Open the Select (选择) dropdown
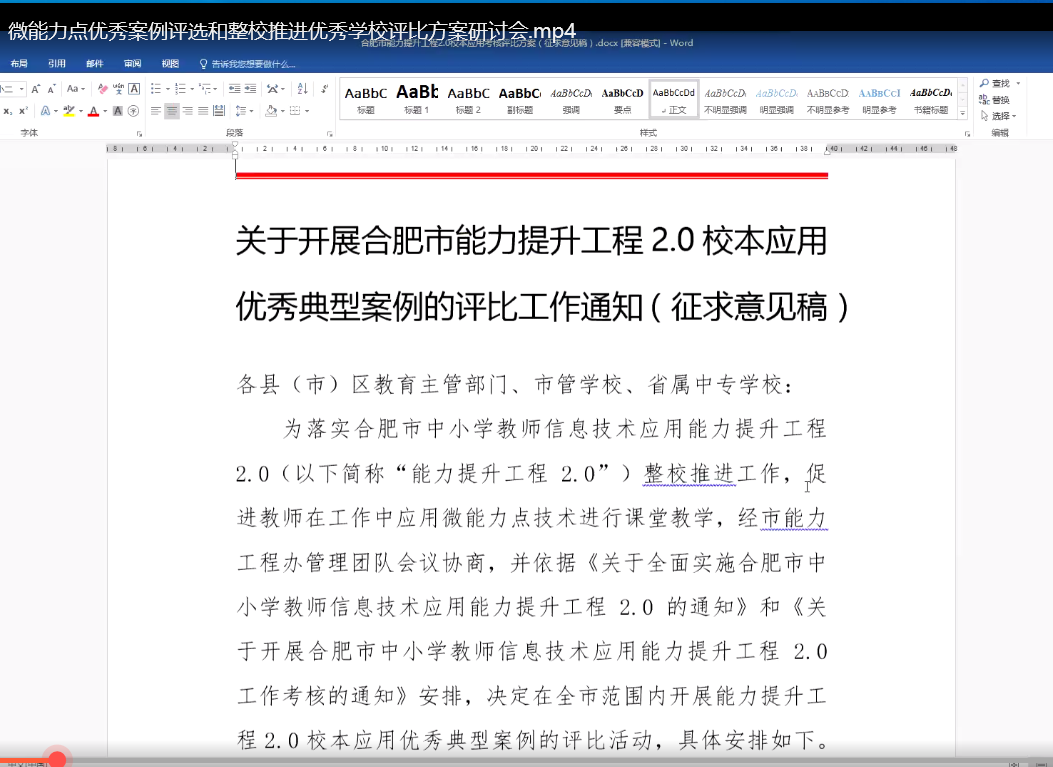 coord(999,116)
